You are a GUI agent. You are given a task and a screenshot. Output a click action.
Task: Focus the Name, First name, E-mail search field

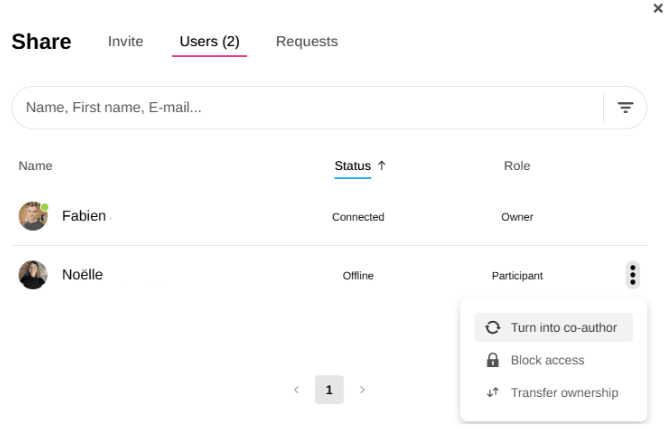pyautogui.click(x=300, y=108)
